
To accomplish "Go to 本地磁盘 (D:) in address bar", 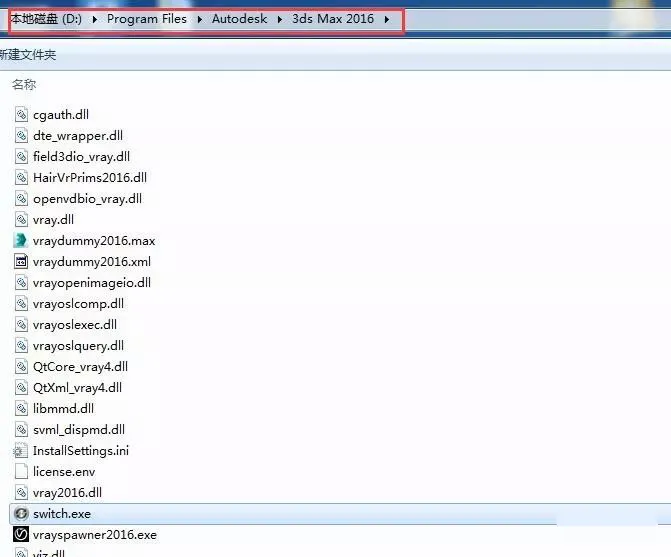I will [x=46, y=19].
